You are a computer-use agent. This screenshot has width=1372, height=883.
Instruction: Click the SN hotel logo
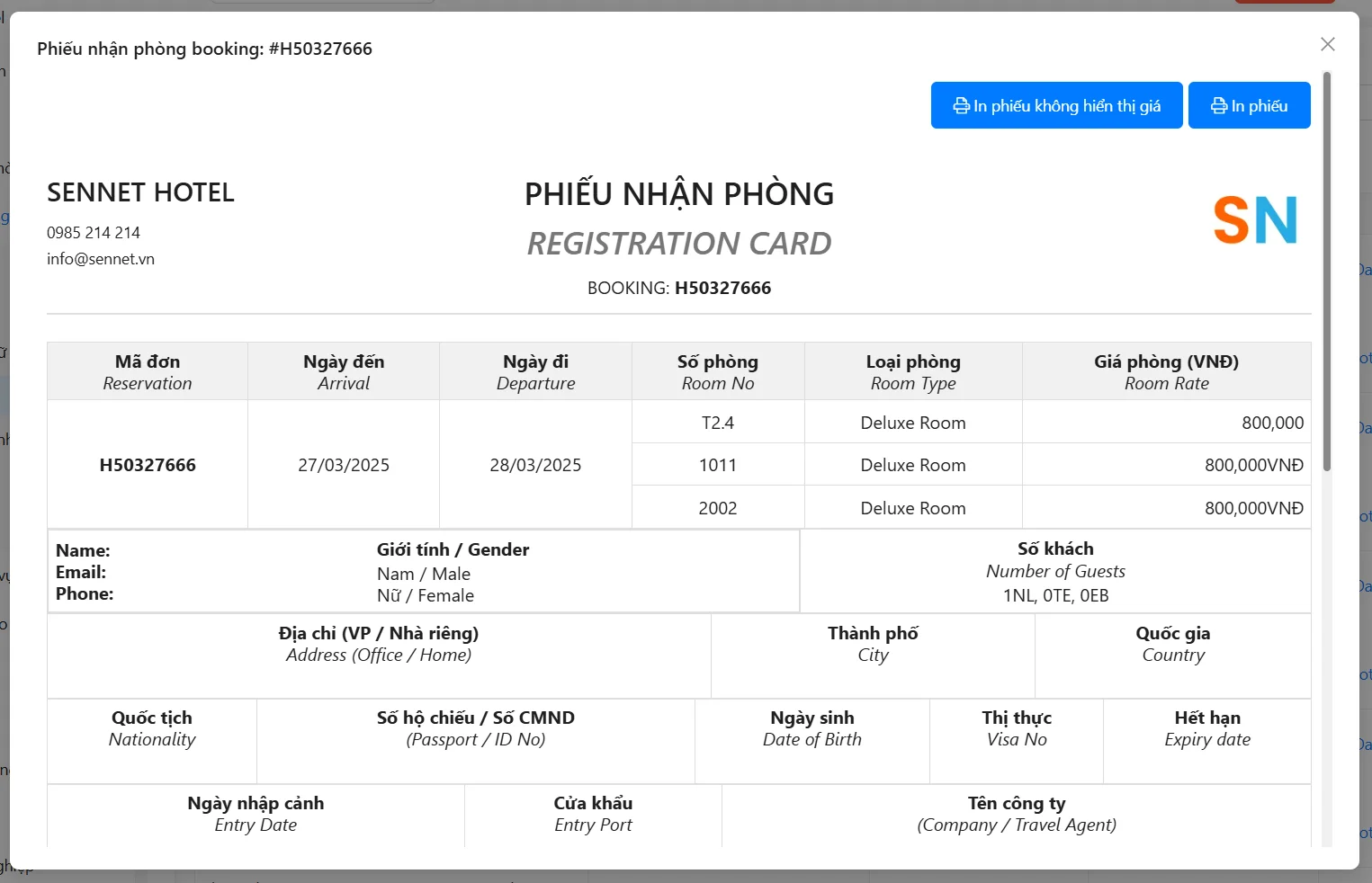coord(1255,220)
